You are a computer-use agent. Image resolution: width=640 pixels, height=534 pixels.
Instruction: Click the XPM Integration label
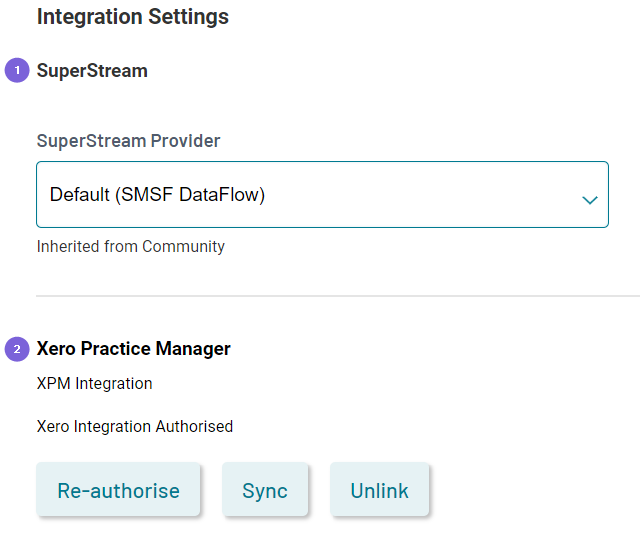tap(94, 383)
